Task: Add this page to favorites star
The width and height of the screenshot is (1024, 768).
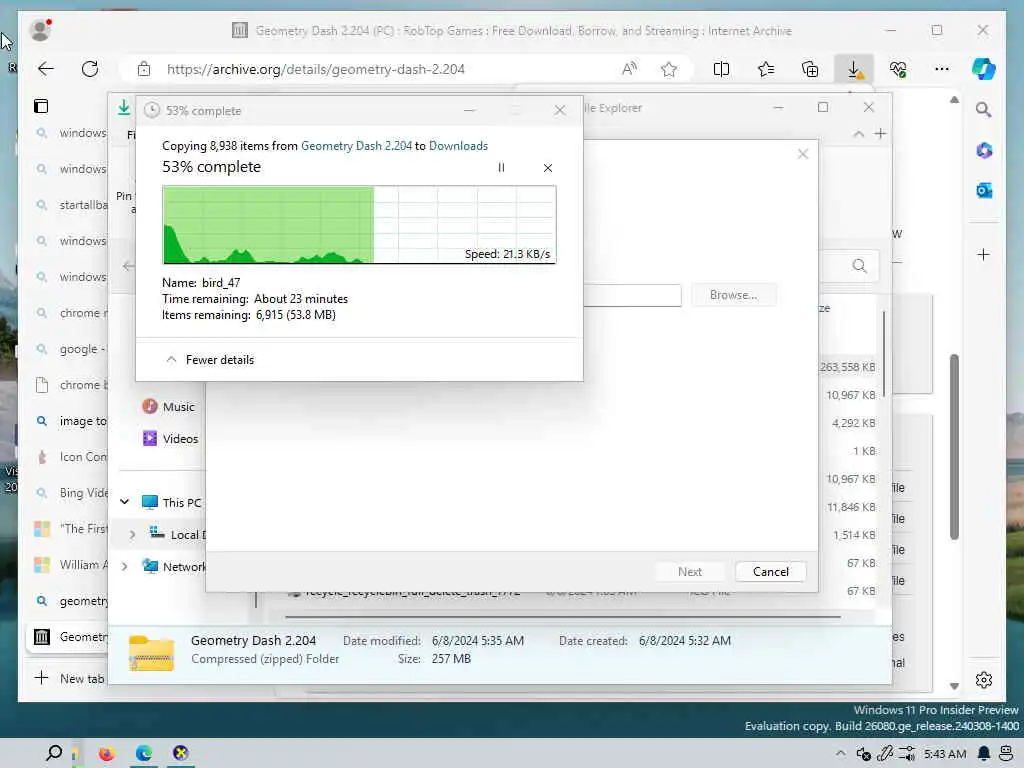Action: (669, 69)
